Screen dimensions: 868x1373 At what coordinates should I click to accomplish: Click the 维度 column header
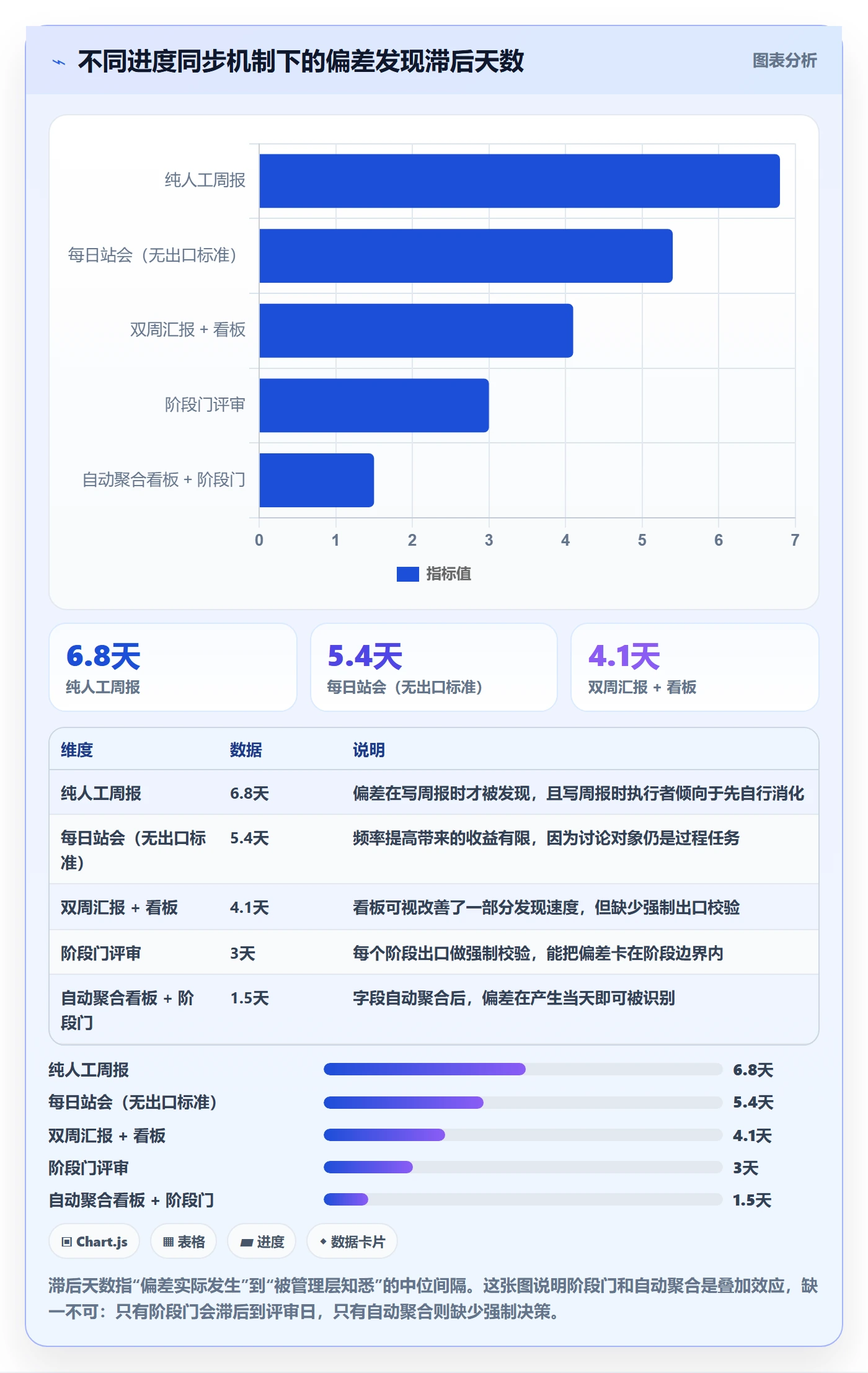point(77,750)
